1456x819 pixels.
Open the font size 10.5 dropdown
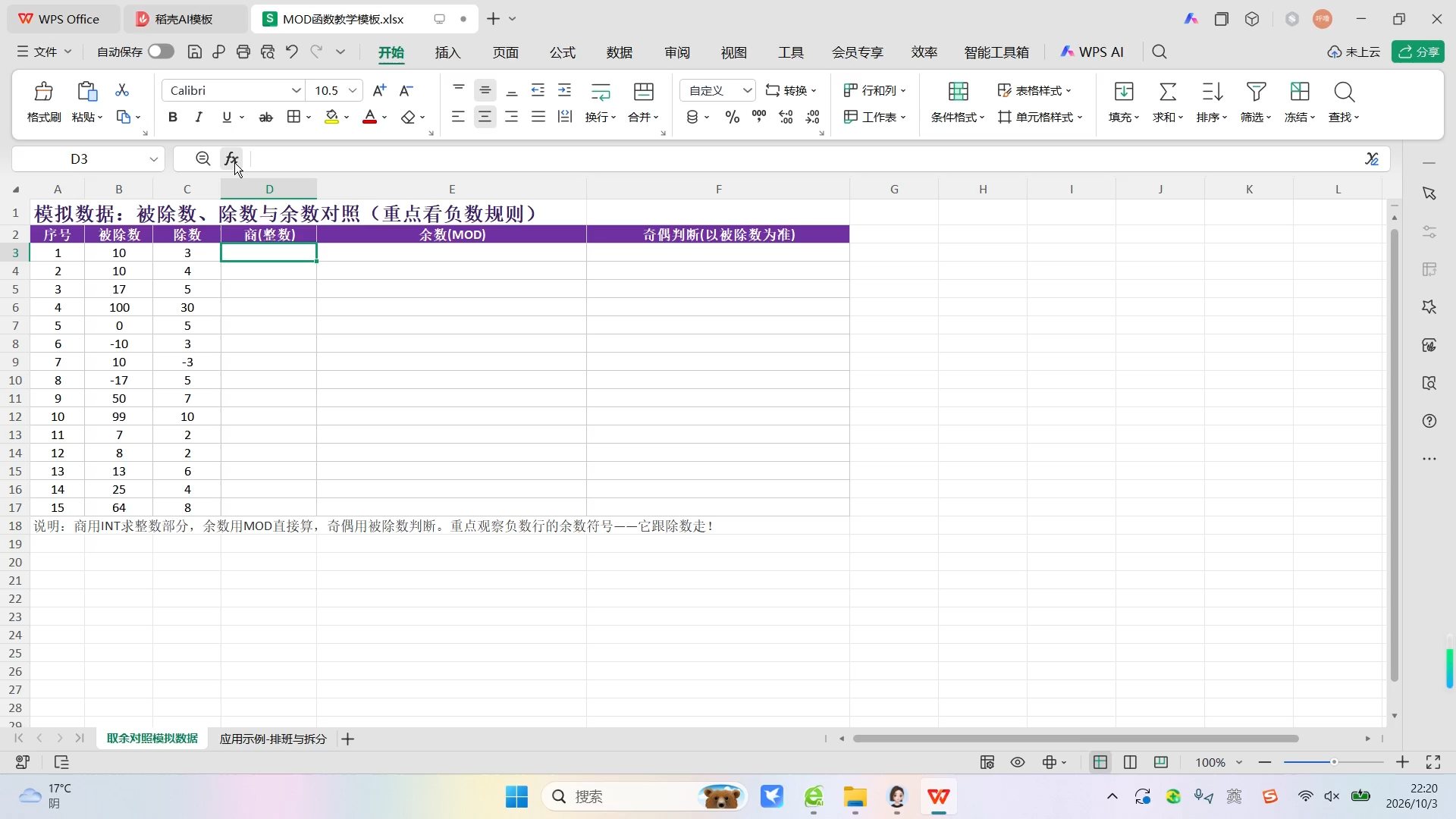pyautogui.click(x=353, y=90)
